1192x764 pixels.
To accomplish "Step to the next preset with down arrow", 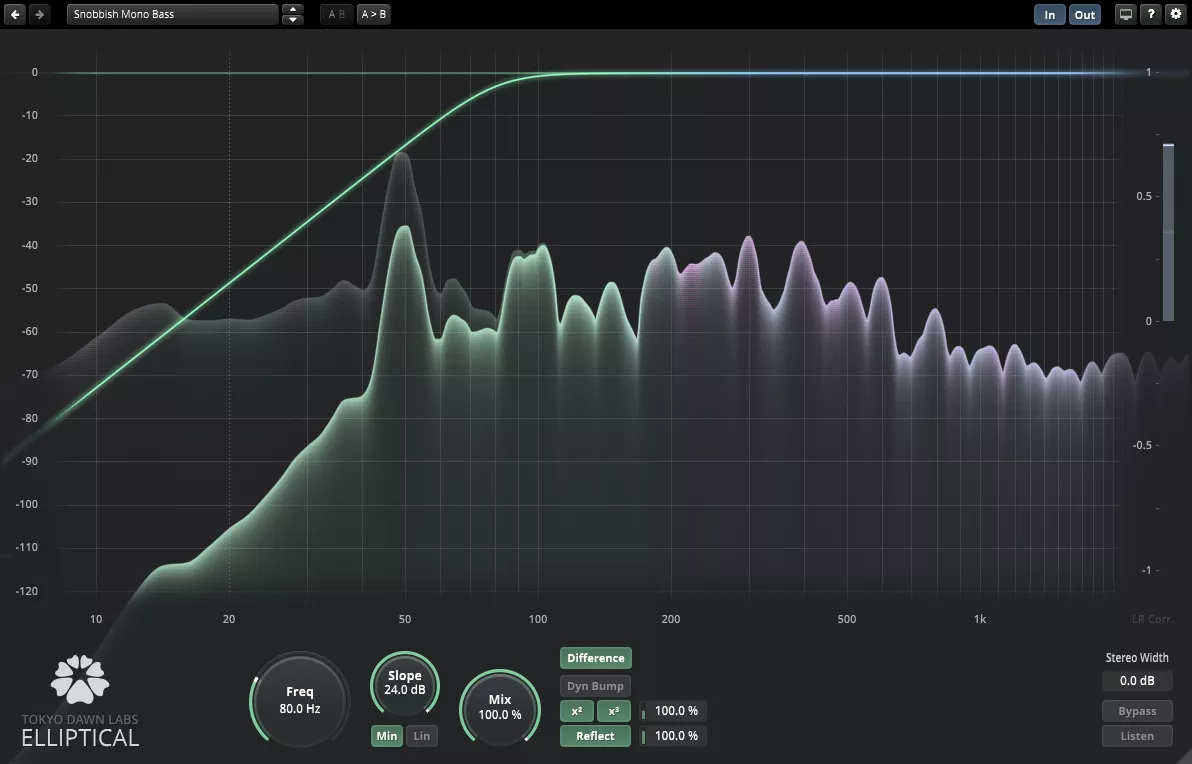I will pyautogui.click(x=292, y=20).
